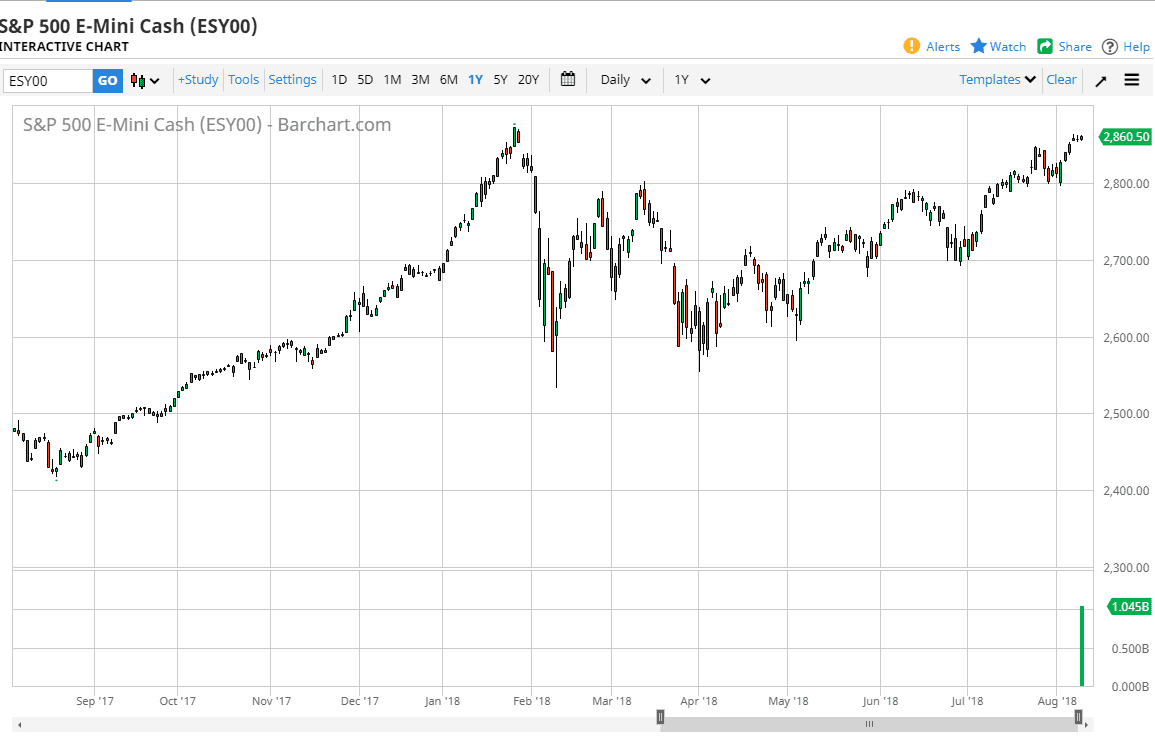Expand the Daily frequency dropdown

click(626, 80)
